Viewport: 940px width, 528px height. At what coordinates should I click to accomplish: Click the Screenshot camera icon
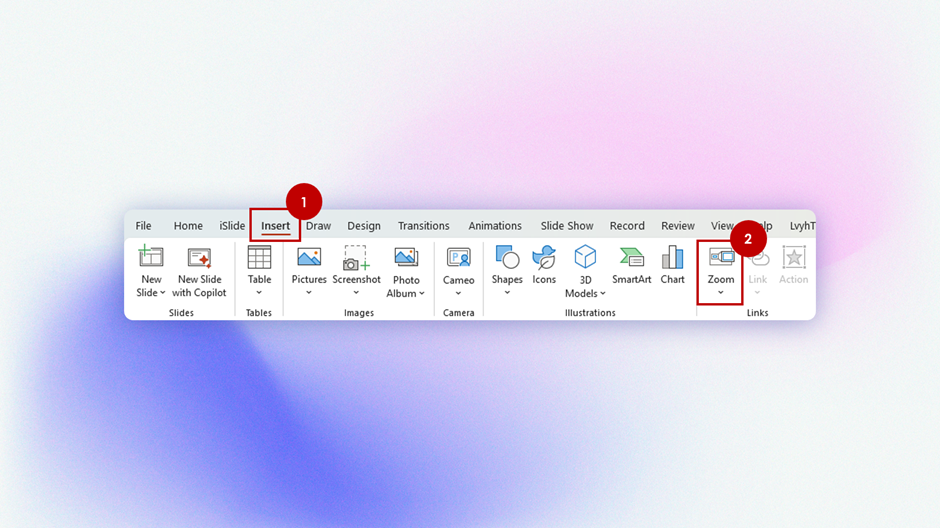coord(355,258)
